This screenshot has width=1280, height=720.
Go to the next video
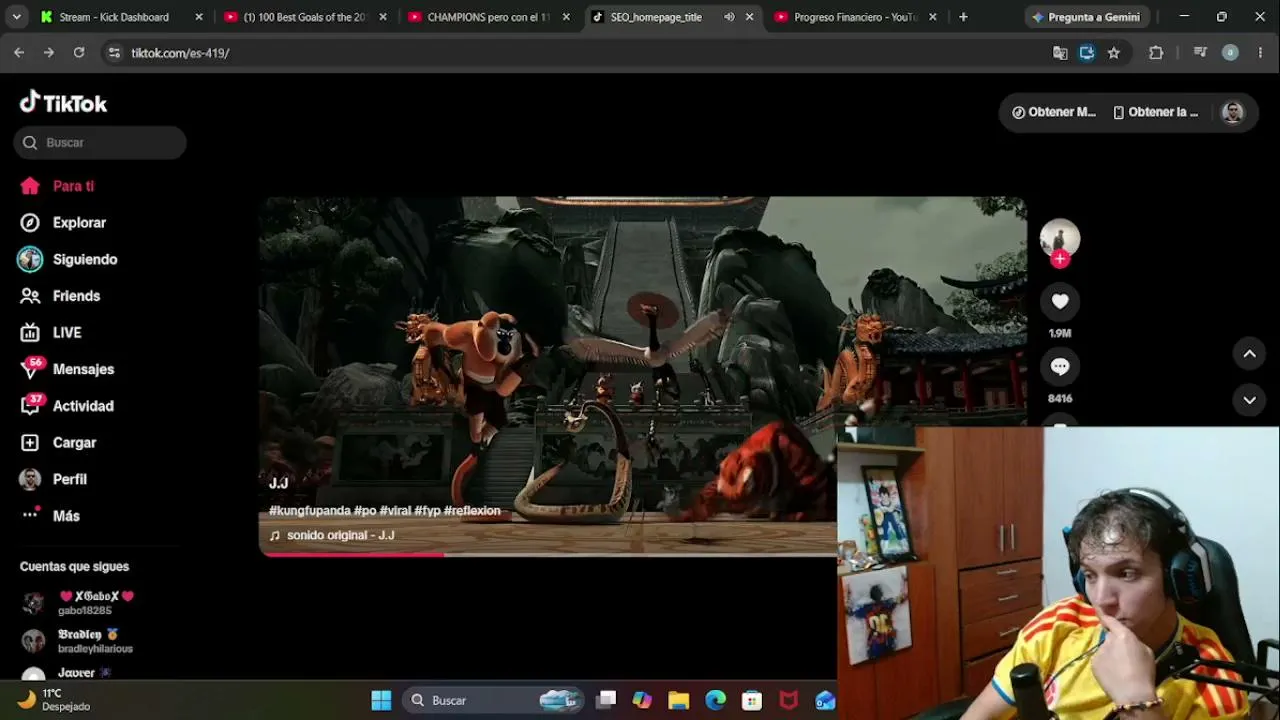(1249, 400)
